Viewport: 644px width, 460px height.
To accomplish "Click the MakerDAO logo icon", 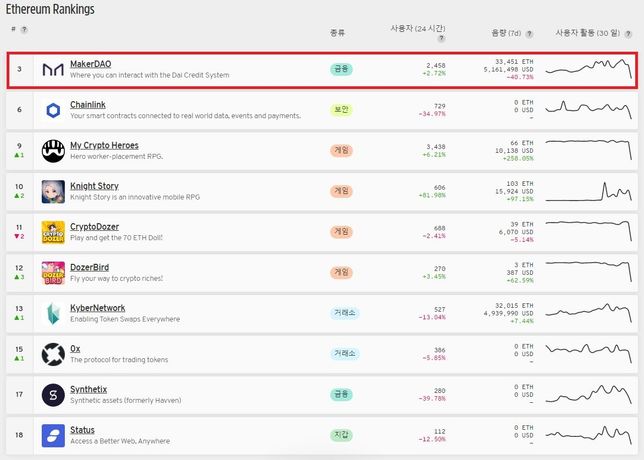I will 53,69.
